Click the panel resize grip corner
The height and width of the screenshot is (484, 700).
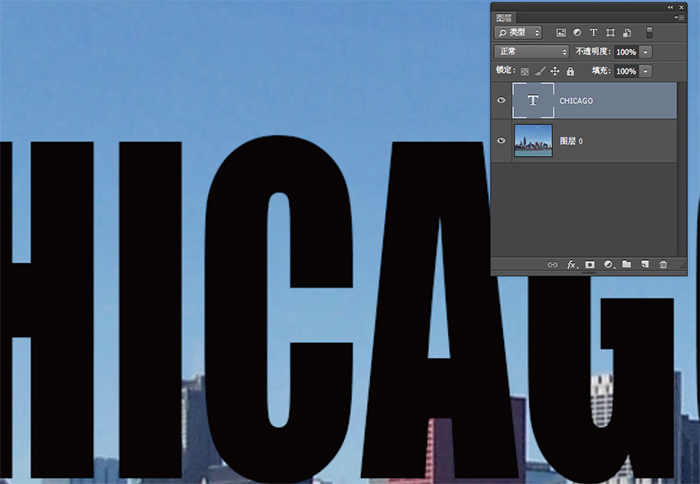pos(683,266)
